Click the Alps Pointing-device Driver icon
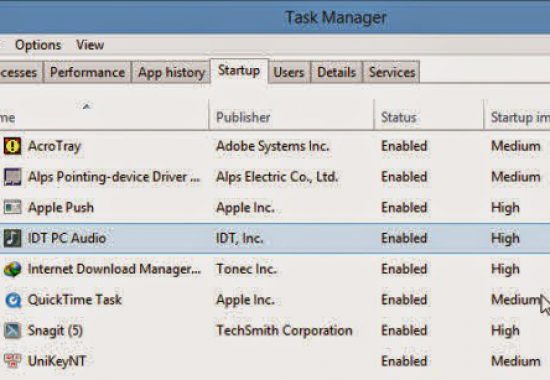Image resolution: width=550 pixels, height=380 pixels. 12,176
